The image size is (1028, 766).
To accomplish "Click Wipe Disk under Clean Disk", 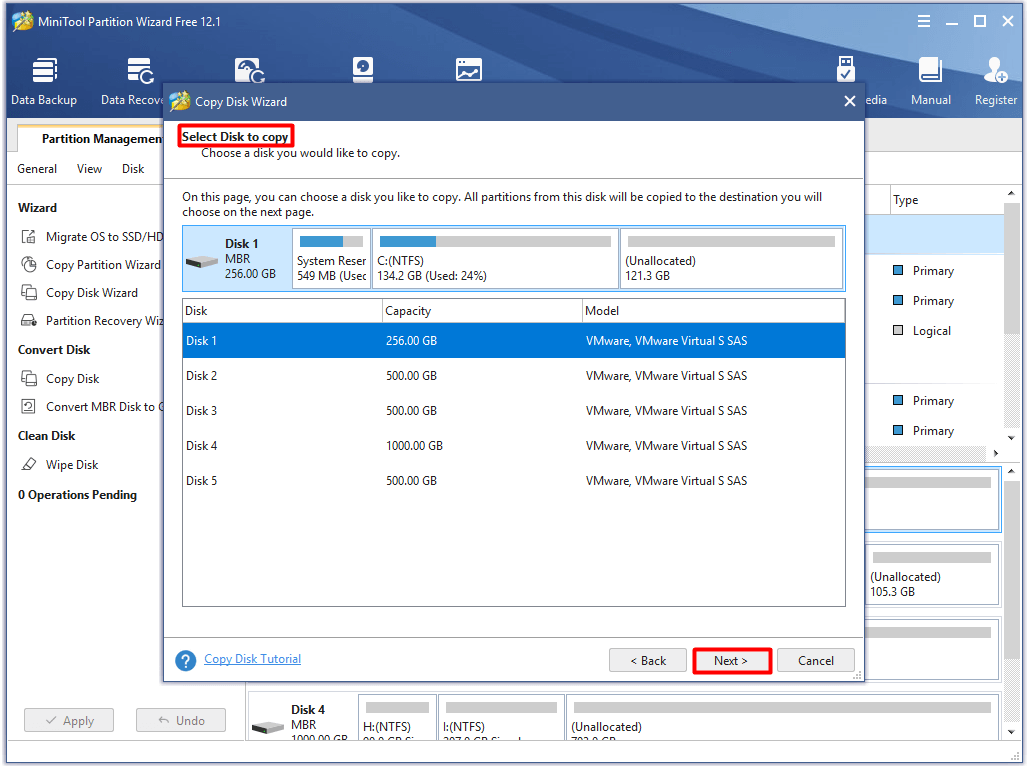I will 72,464.
